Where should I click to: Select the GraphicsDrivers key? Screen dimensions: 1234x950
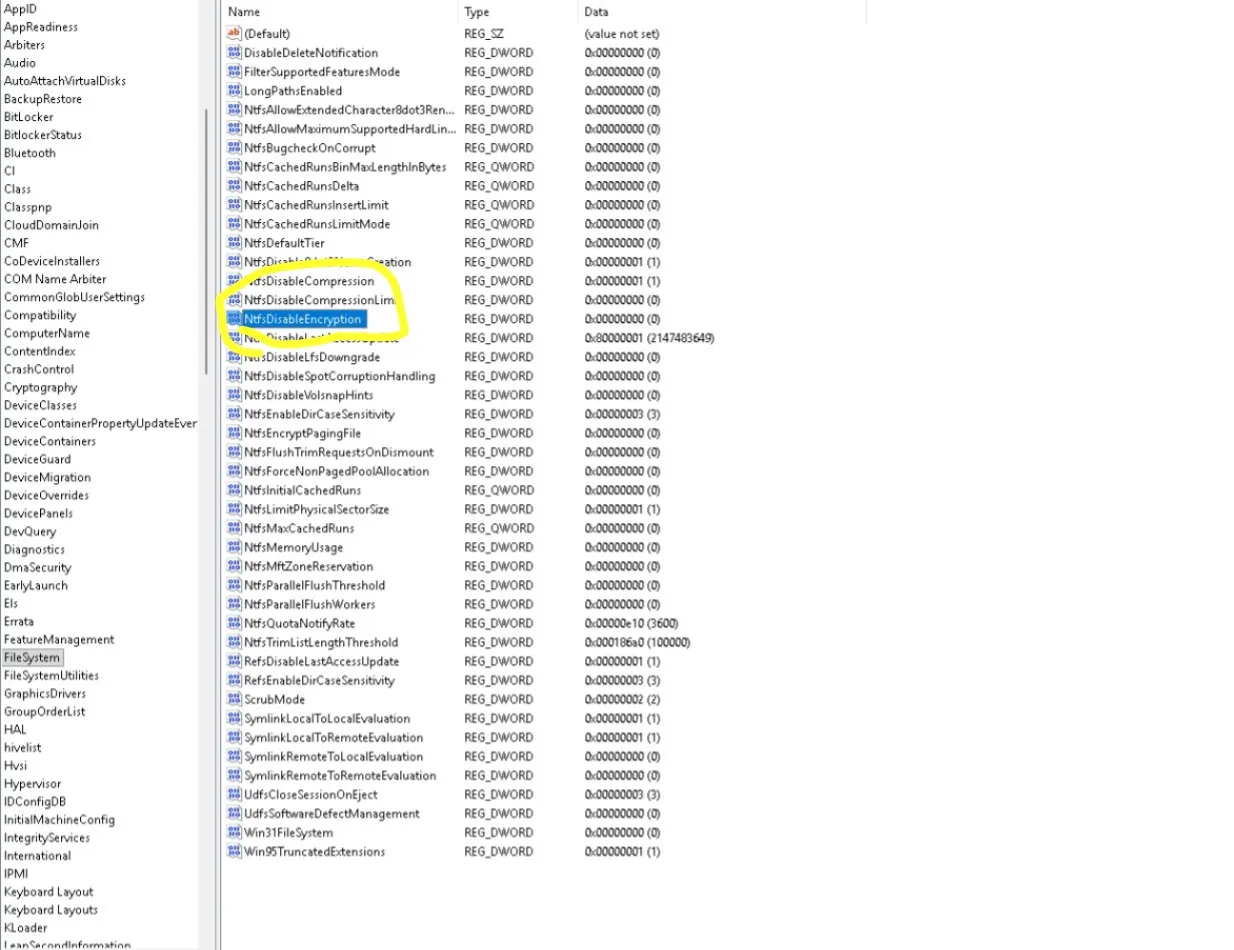click(45, 694)
